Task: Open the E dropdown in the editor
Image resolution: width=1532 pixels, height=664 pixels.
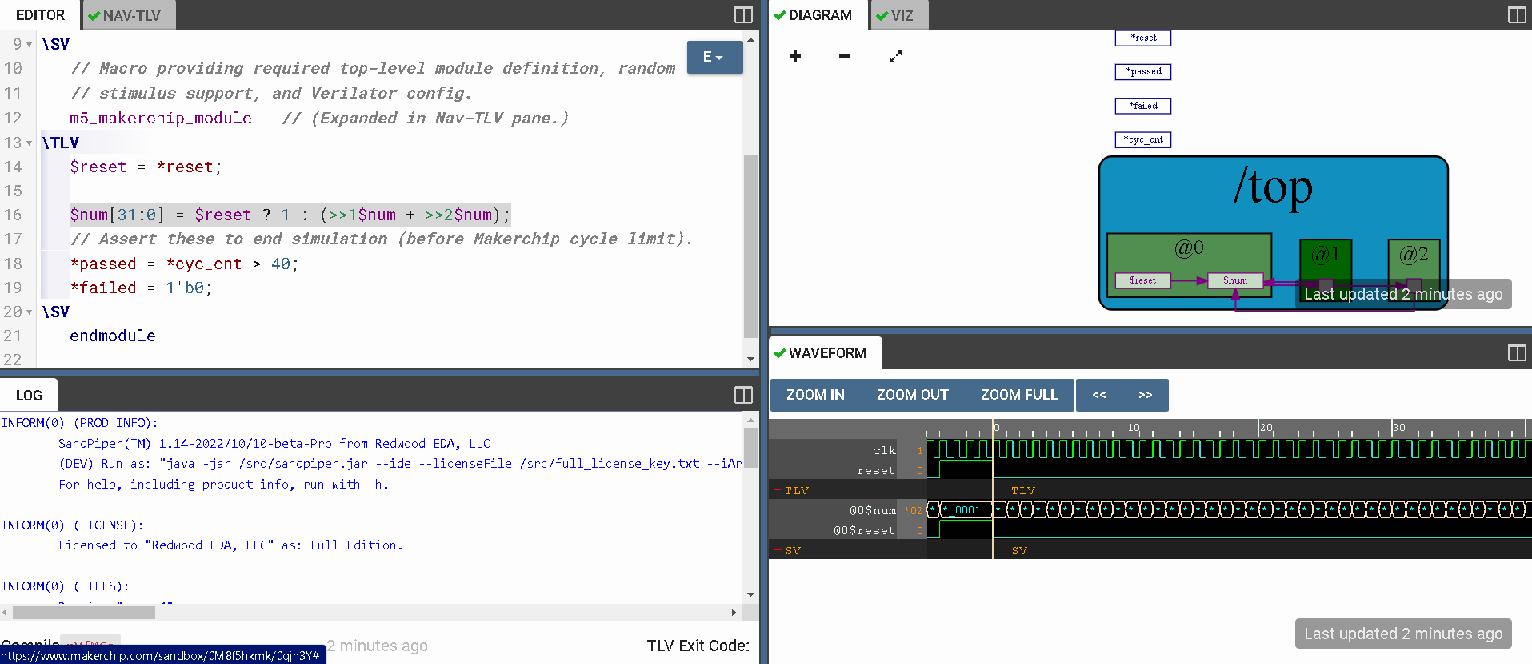Action: [713, 58]
